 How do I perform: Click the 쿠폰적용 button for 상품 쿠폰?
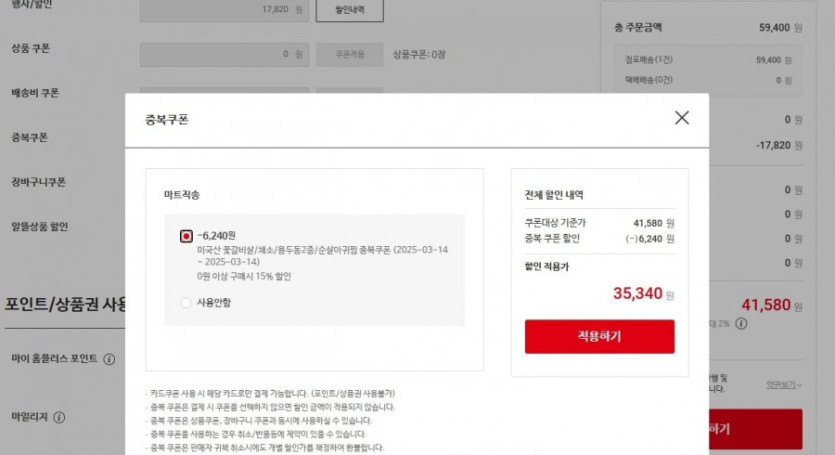[349, 54]
